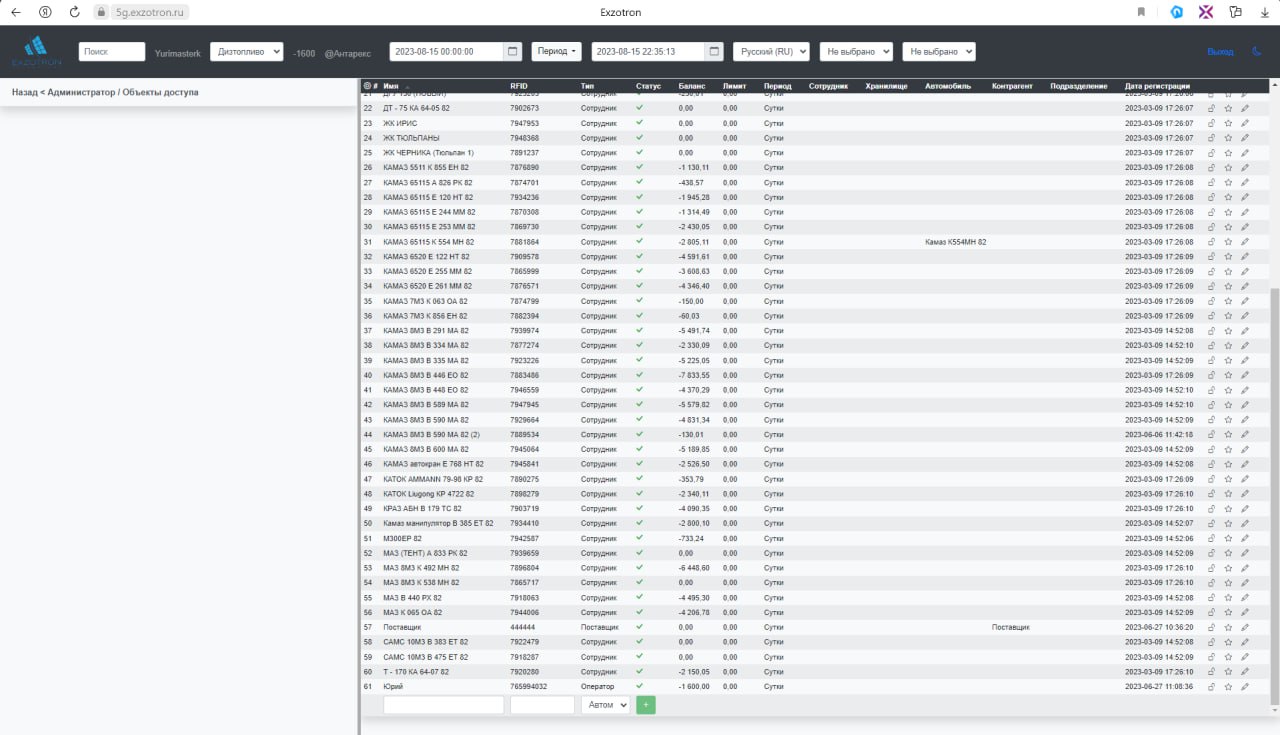Toggle status checkmark for КАМАЗ 6520 Е 255 ММ 82

click(639, 271)
